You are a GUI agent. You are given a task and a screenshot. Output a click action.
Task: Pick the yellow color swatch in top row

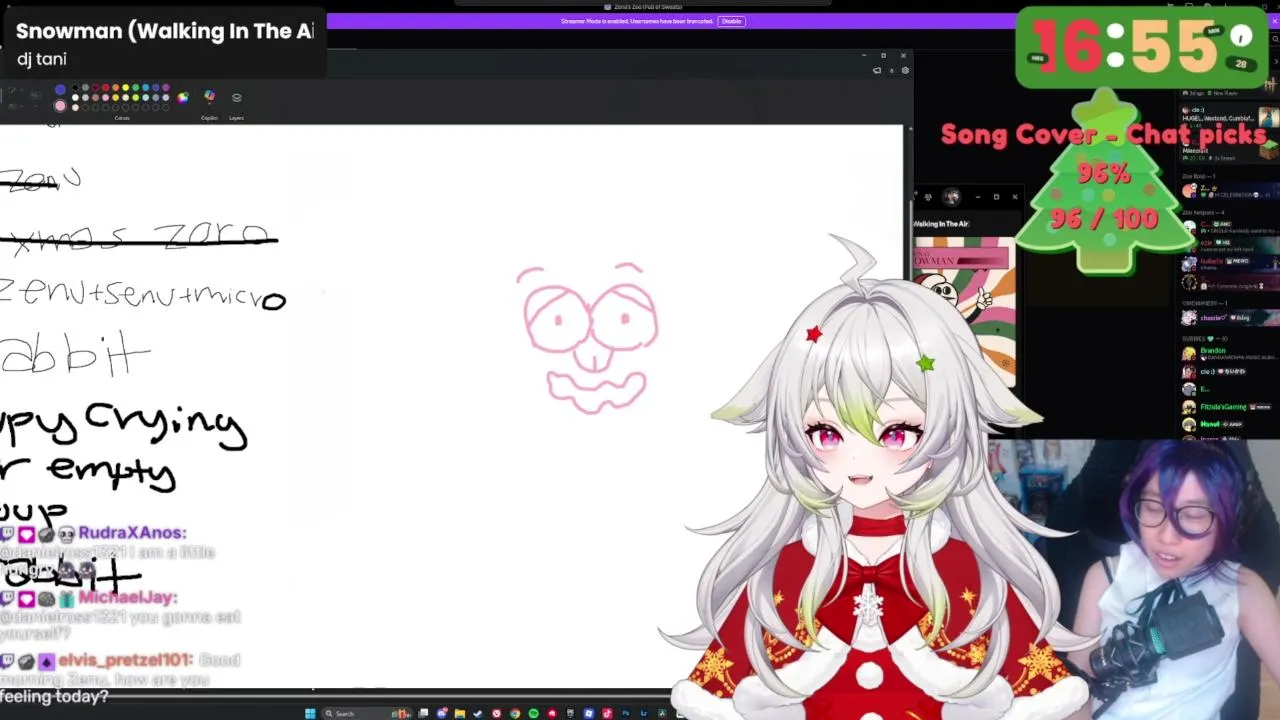tap(126, 88)
